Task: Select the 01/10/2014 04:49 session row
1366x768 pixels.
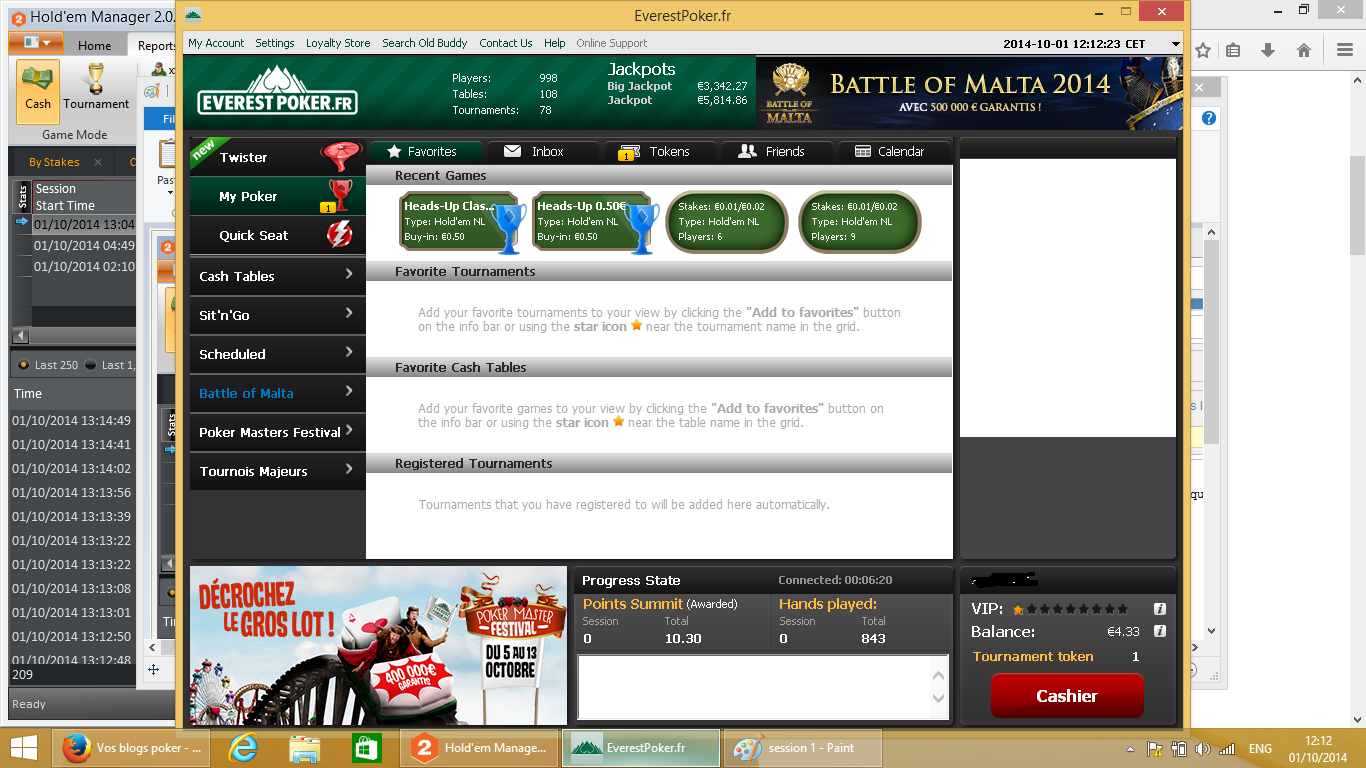Action: click(x=84, y=245)
